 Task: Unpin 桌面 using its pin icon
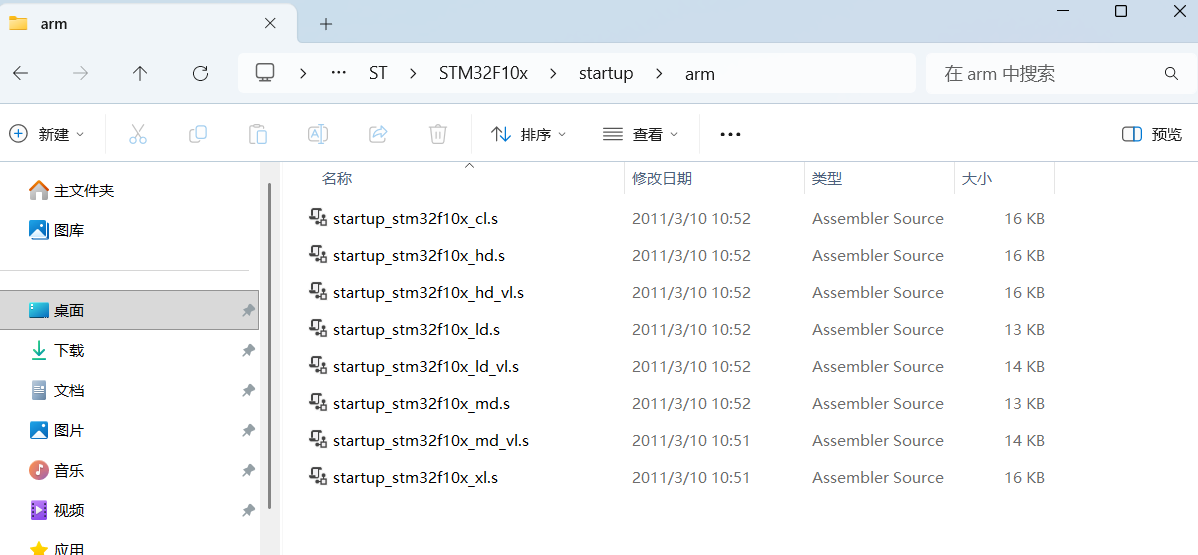point(248,310)
